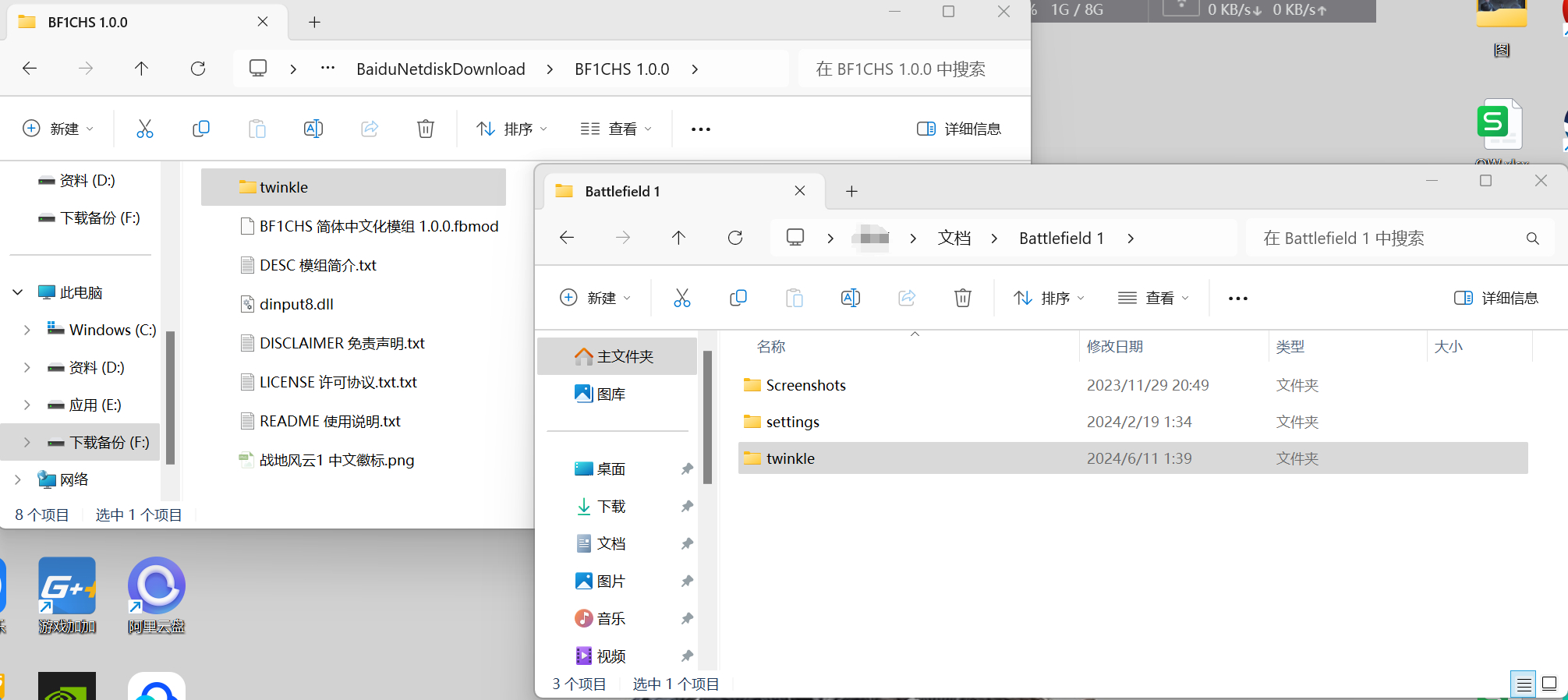This screenshot has height=700, width=1568.
Task: Go up one level in BF1CHS window
Action: point(141,69)
